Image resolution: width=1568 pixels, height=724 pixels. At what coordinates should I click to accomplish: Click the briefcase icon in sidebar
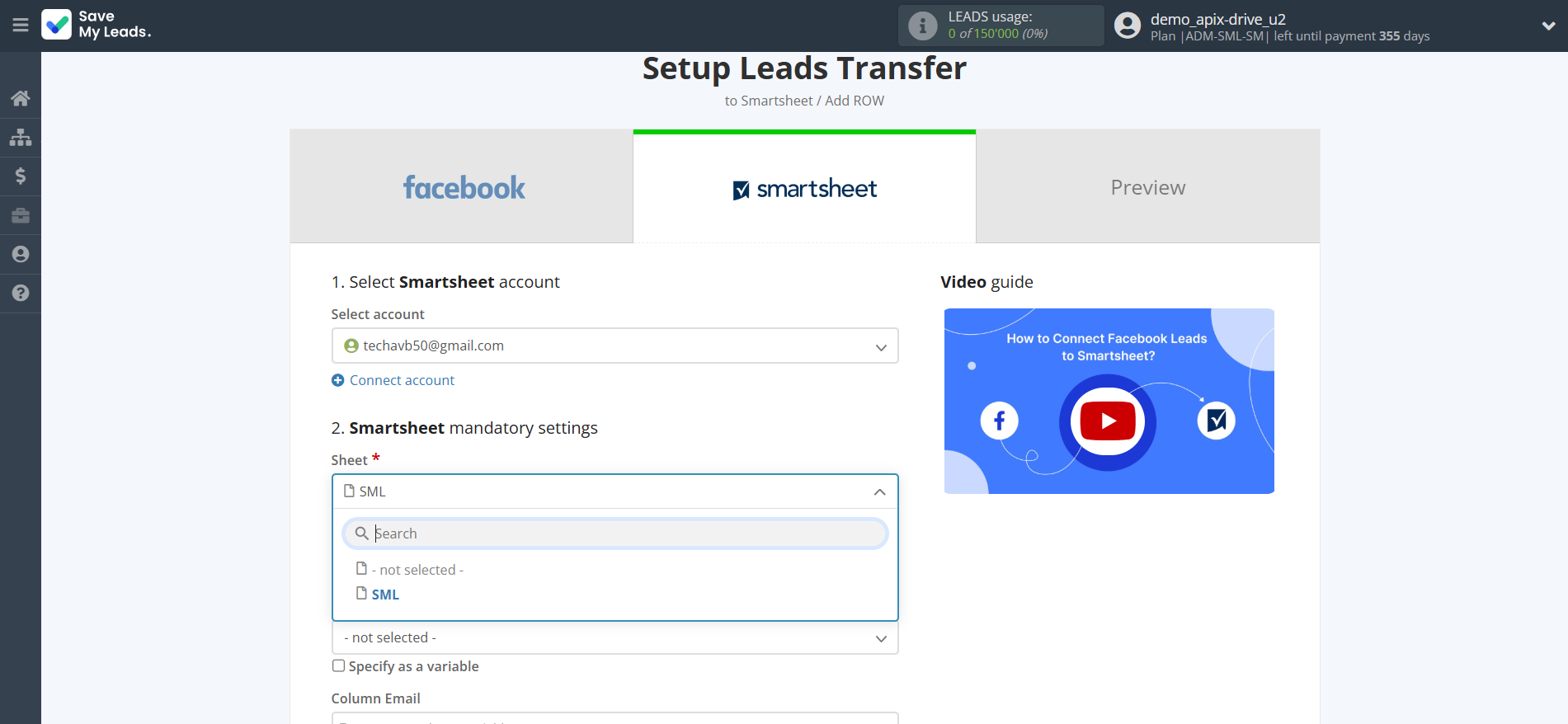point(21,215)
